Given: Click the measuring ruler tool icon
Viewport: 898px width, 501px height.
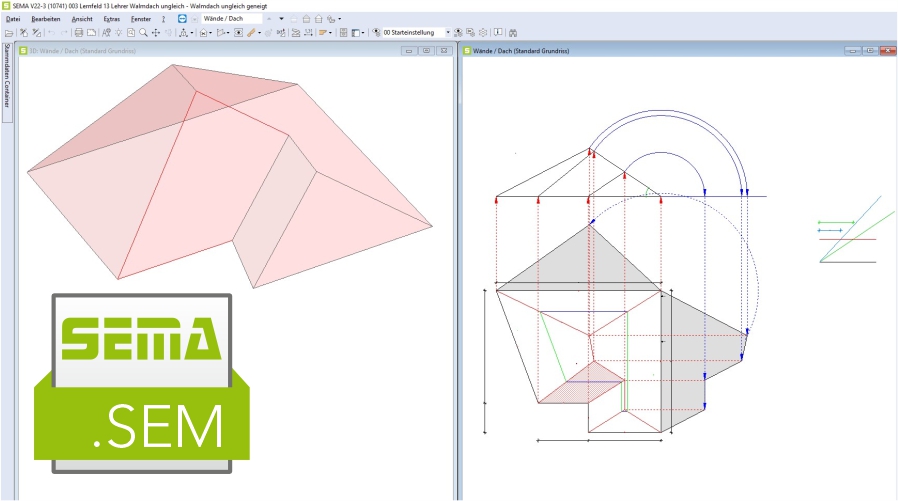Looking at the screenshot, I should 251,33.
